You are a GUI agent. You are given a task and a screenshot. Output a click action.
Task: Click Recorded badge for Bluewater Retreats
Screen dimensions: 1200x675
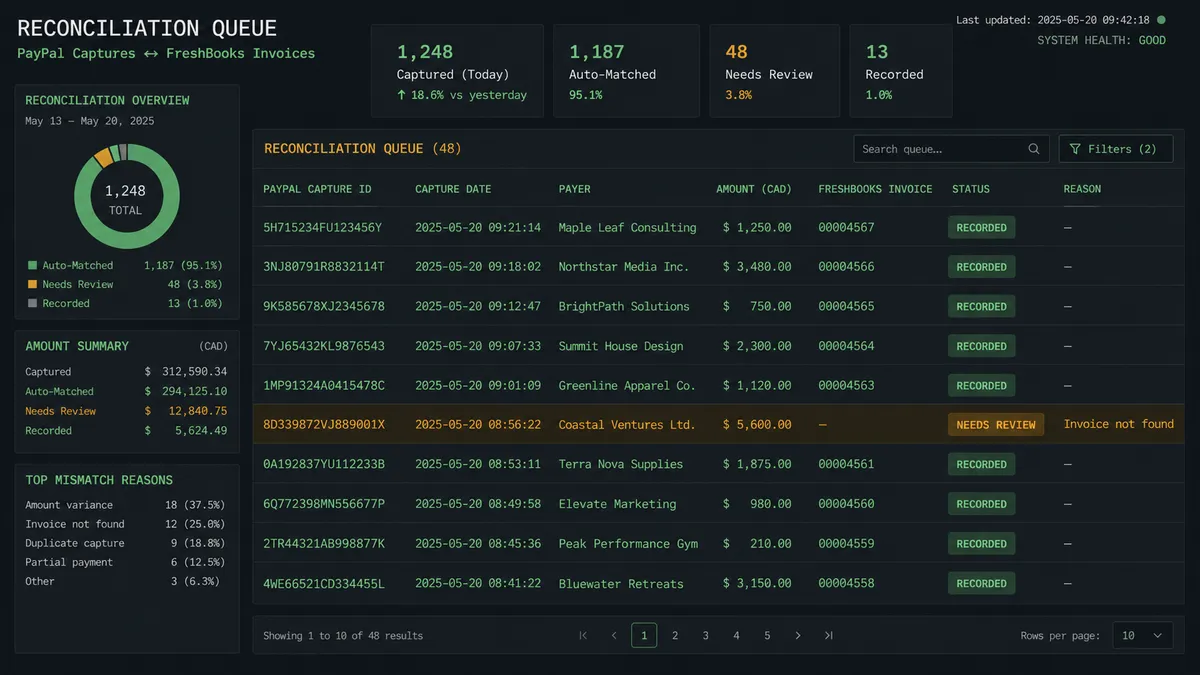981,584
